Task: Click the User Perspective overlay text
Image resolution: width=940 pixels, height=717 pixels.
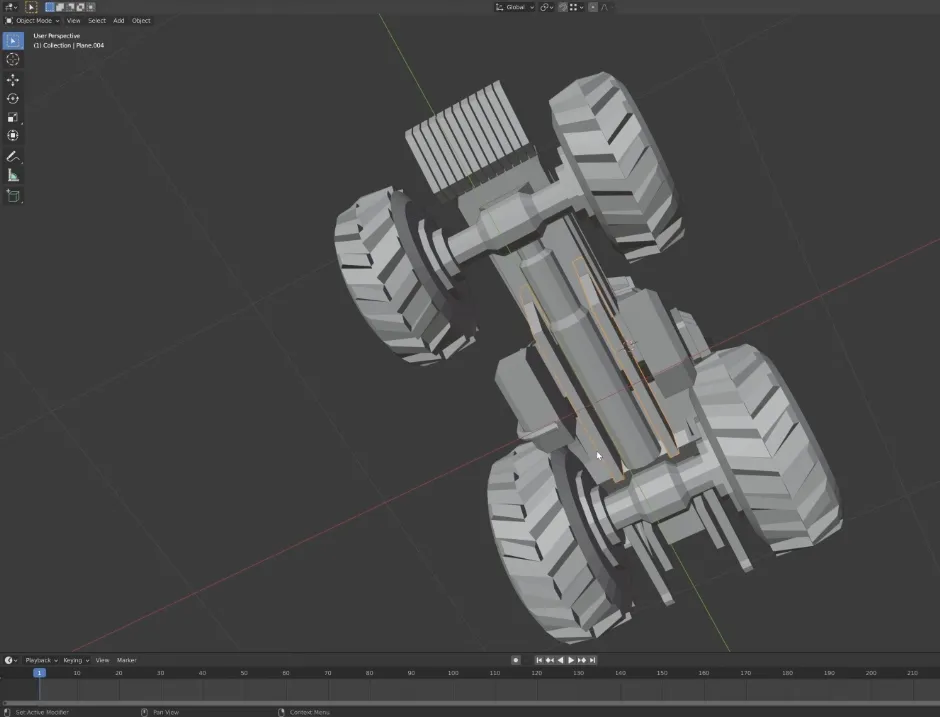Action: pyautogui.click(x=56, y=36)
